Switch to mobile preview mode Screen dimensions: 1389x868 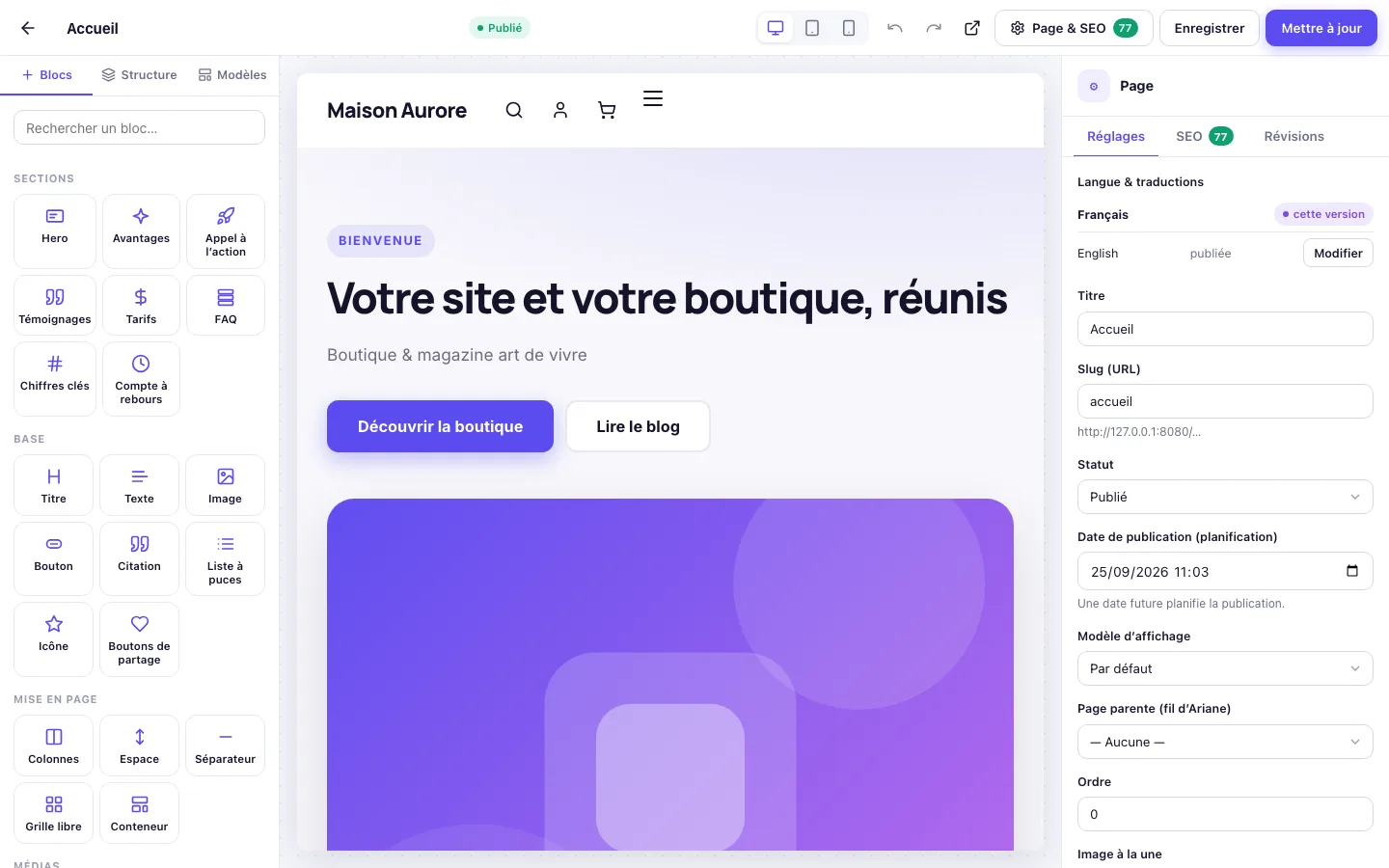pyautogui.click(x=849, y=28)
